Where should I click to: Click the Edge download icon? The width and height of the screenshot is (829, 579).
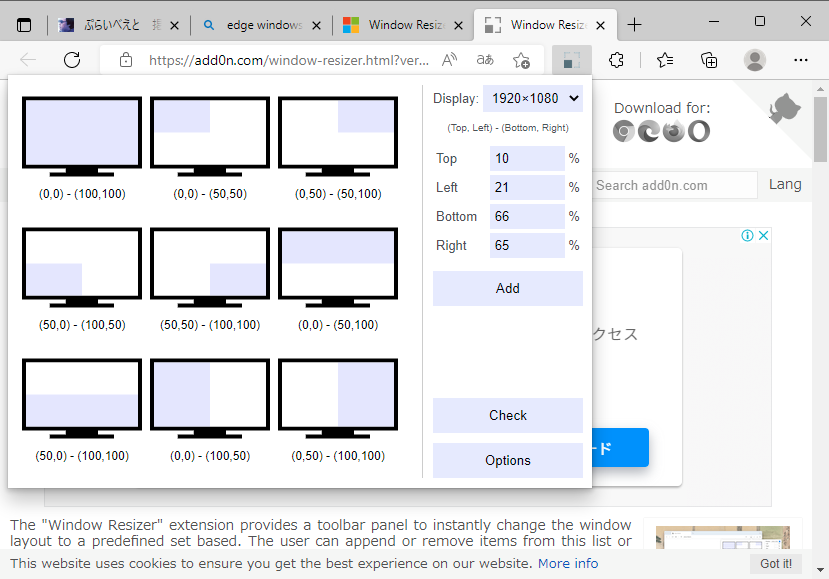coord(648,130)
